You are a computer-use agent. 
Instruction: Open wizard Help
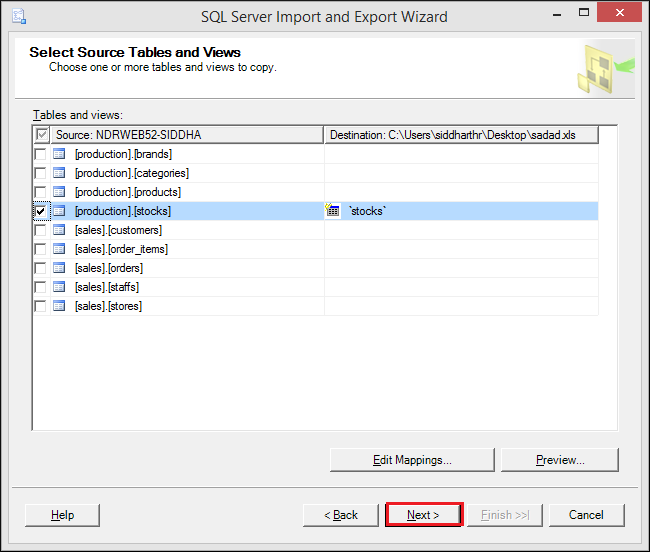[x=62, y=515]
